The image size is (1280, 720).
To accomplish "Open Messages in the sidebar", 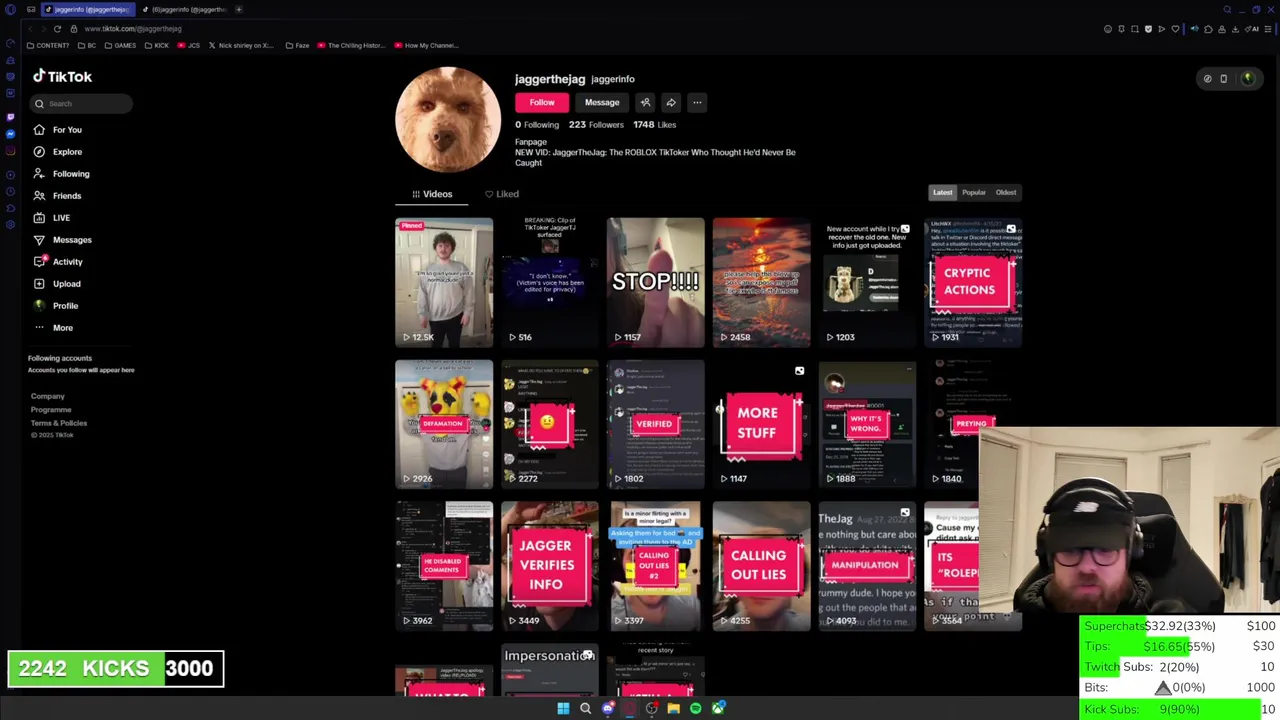I will coord(62,240).
